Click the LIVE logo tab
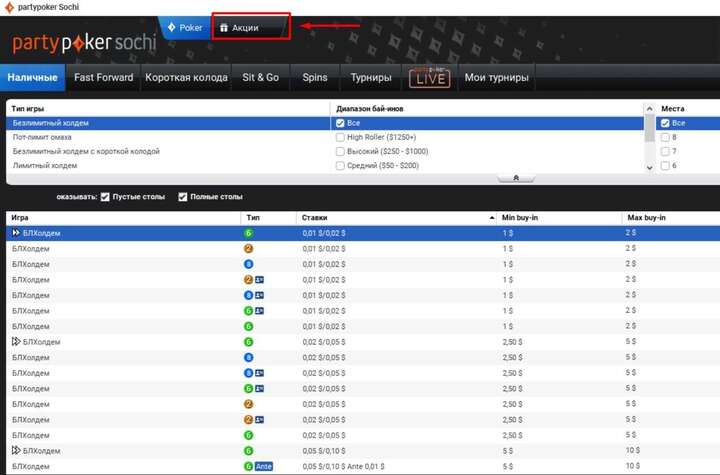 pos(429,77)
